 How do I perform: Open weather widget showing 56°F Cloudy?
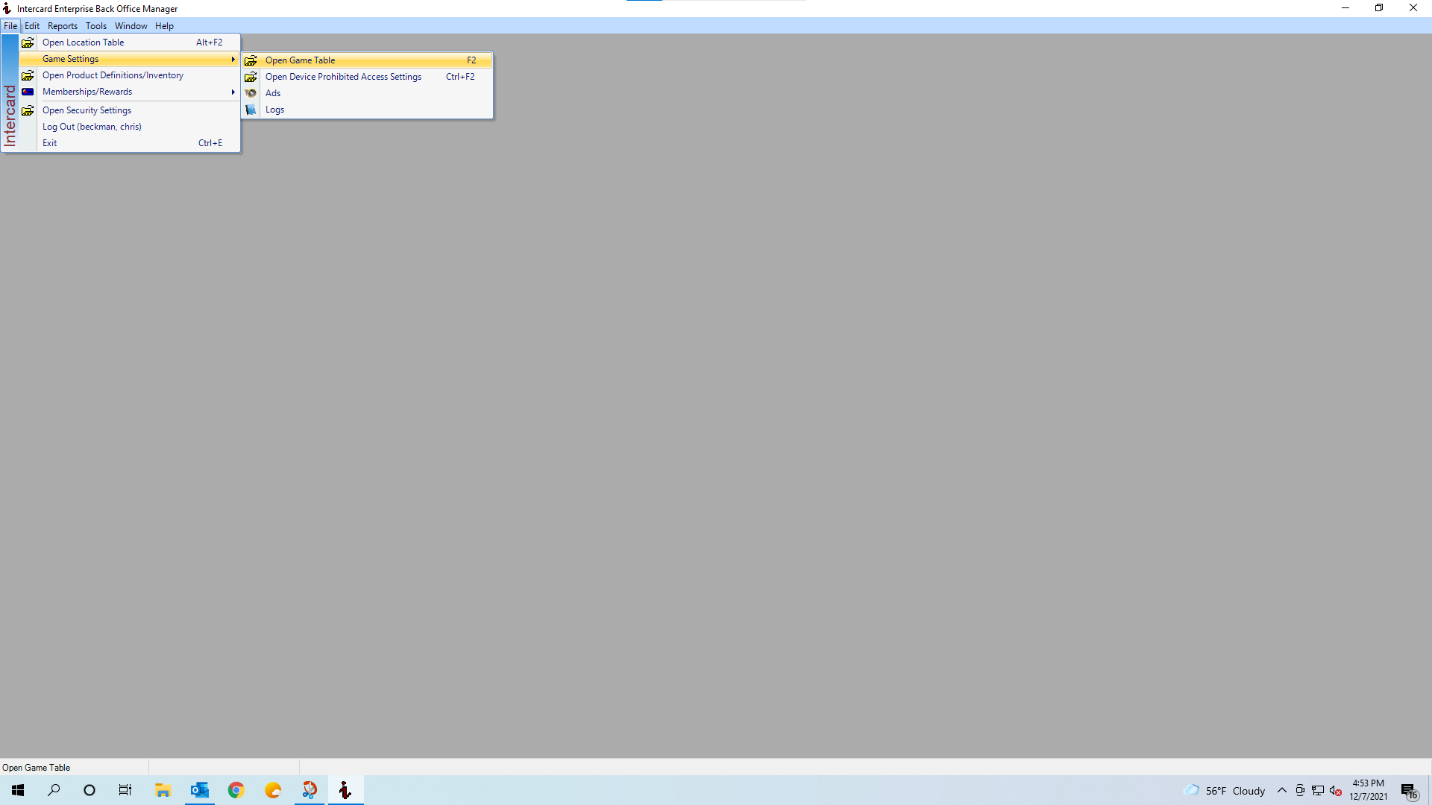coord(1224,790)
